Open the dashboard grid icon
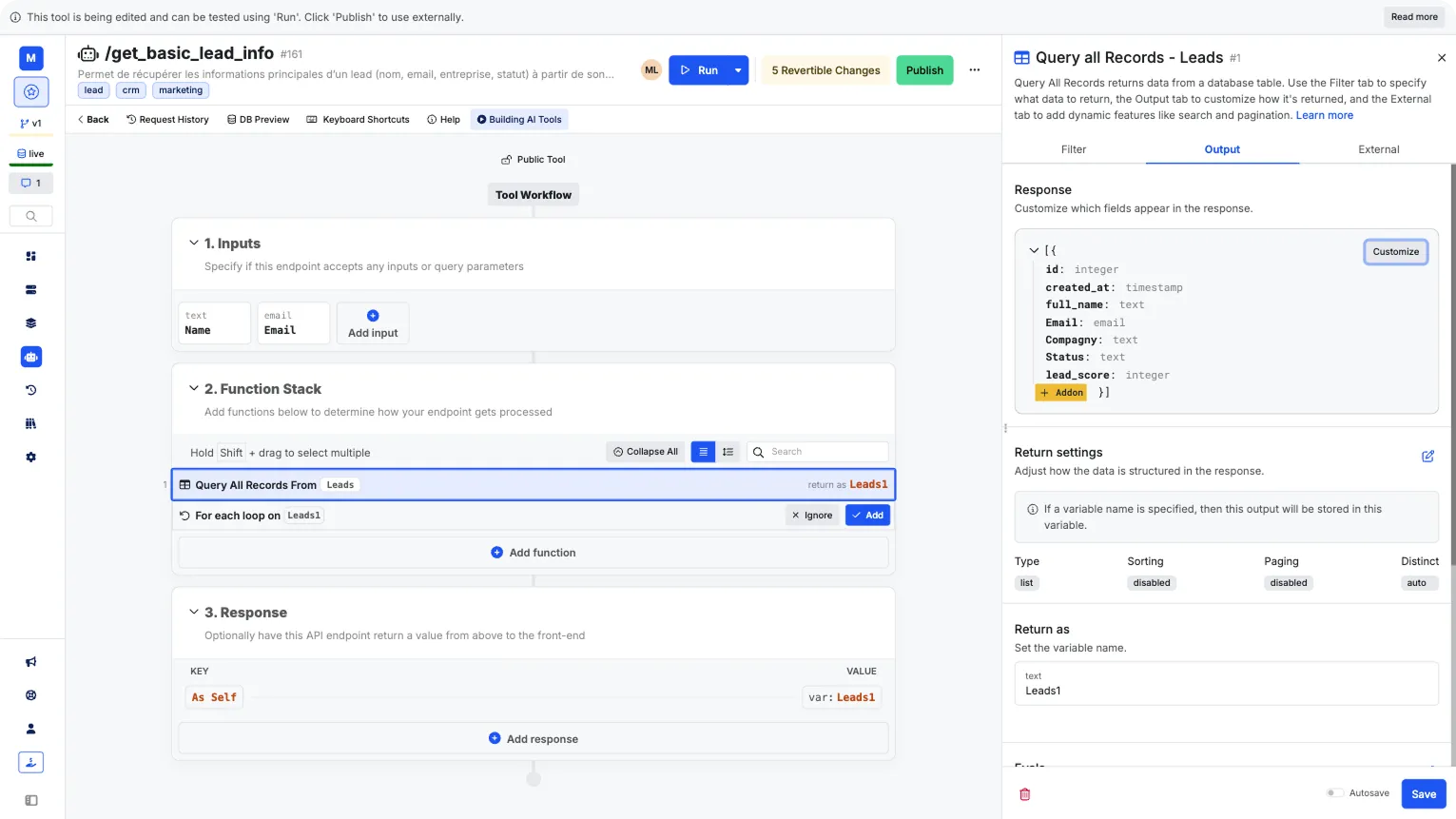Image resolution: width=1456 pixels, height=819 pixels. [31, 256]
